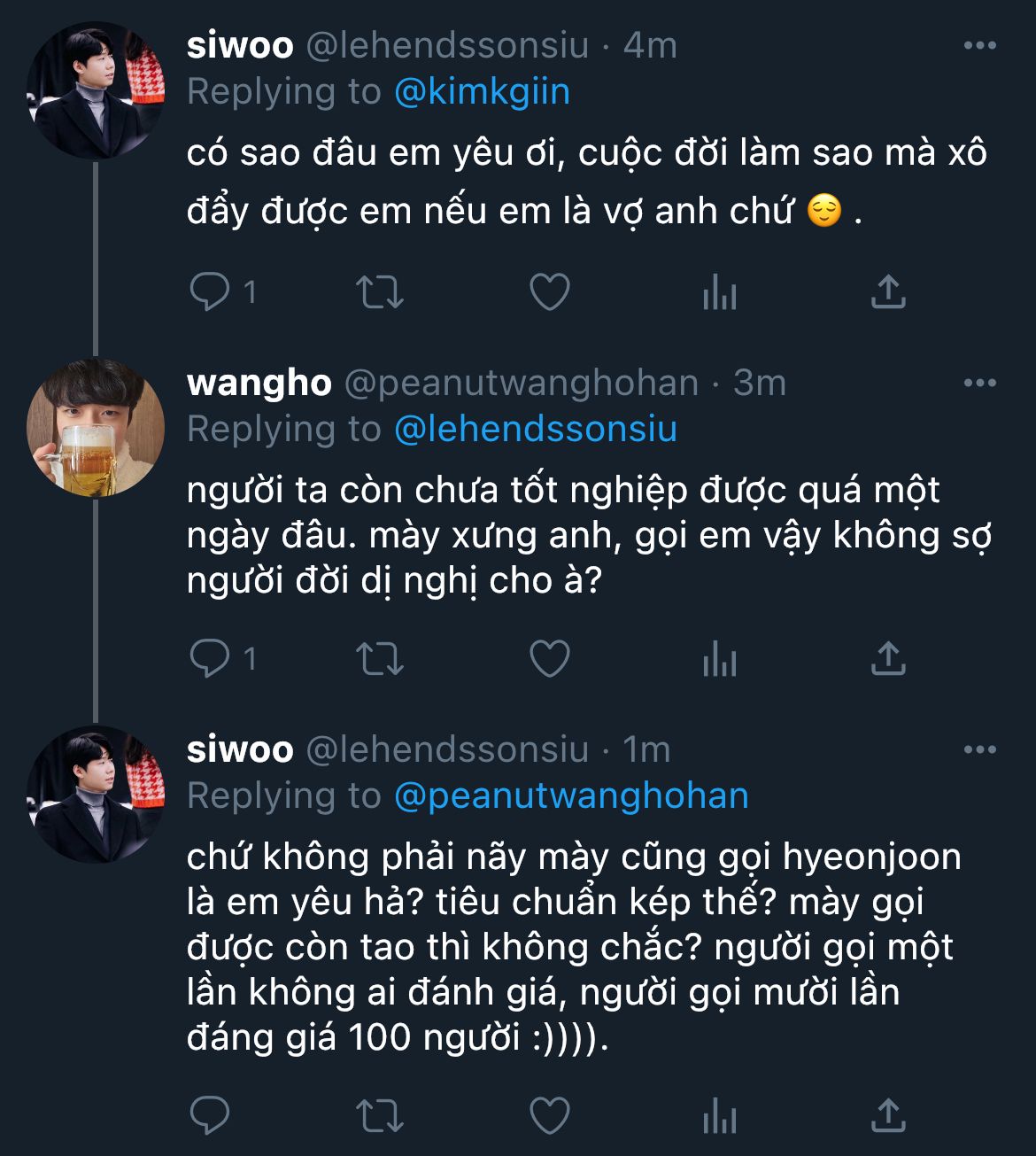
Task: Like siwoo's first tweet
Action: click(549, 292)
